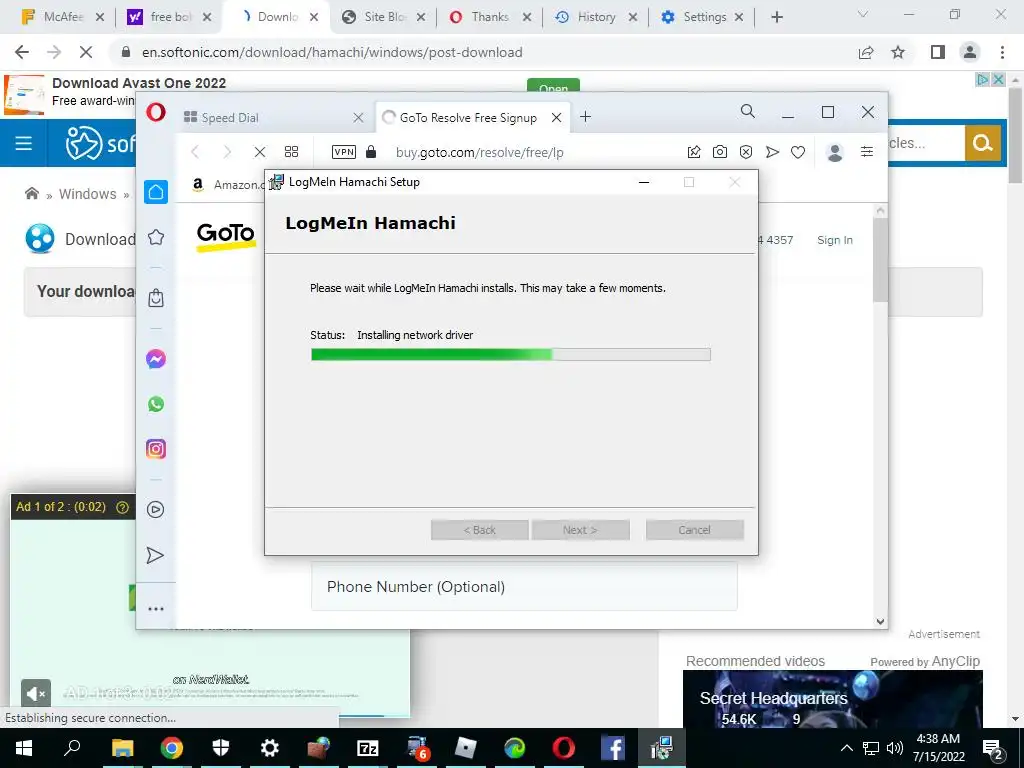This screenshot has width=1024, height=768.
Task: Switch to Opera Speed Dial tab
Action: 275,118
